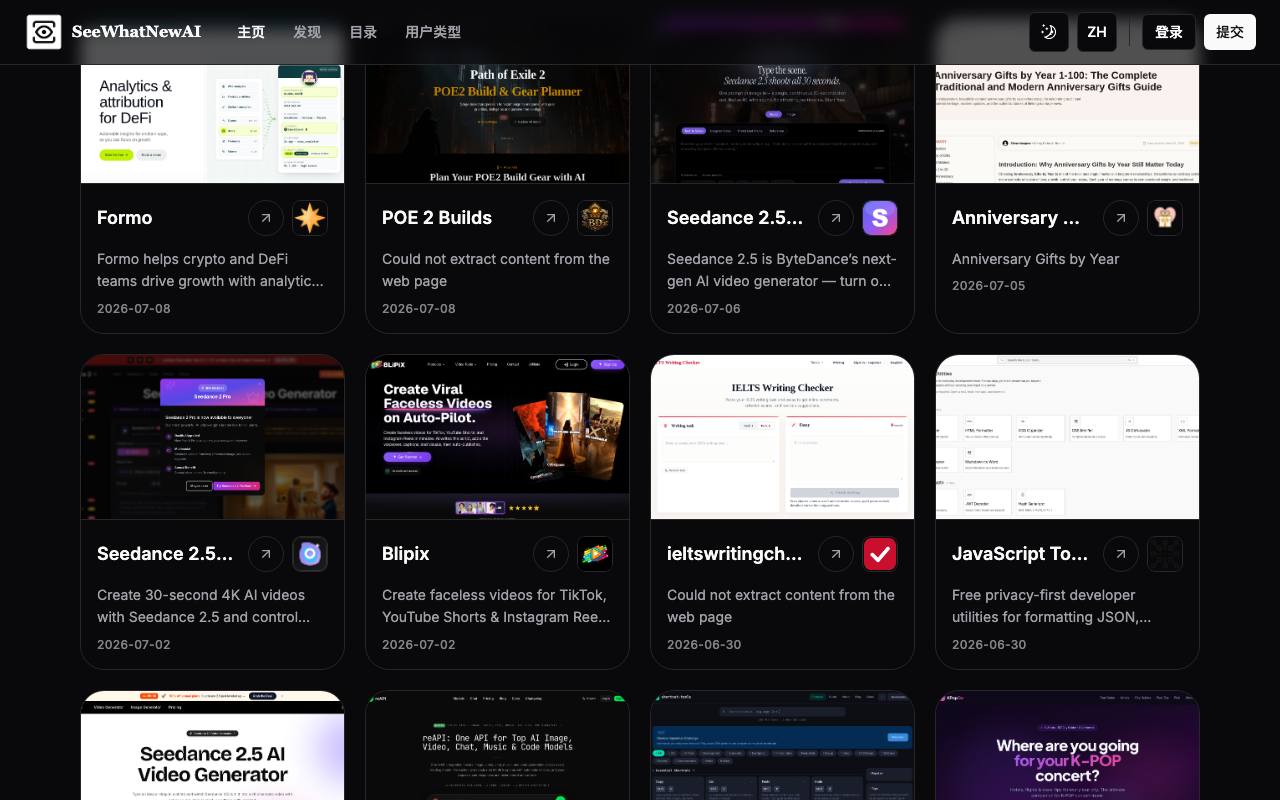The height and width of the screenshot is (800, 1280).
Task: Open the Seedance 2.5 AI Video Generator thumbnail
Action: point(212,745)
